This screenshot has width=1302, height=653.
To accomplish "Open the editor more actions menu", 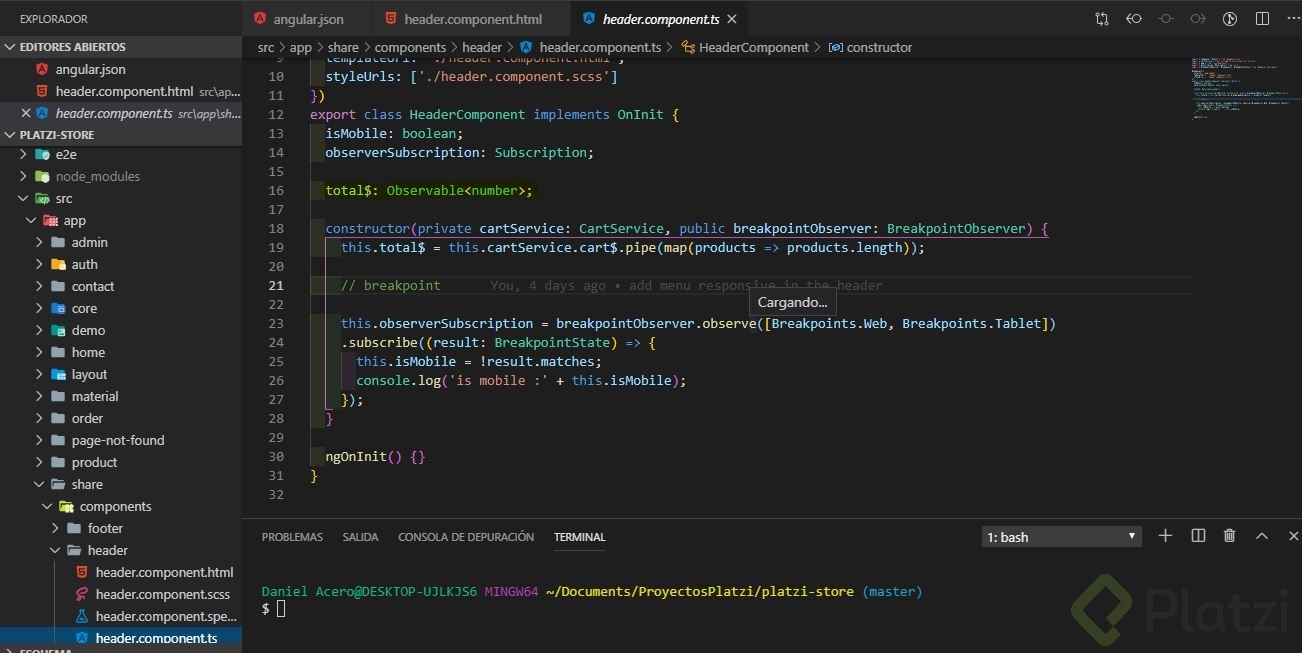I will click(1292, 19).
